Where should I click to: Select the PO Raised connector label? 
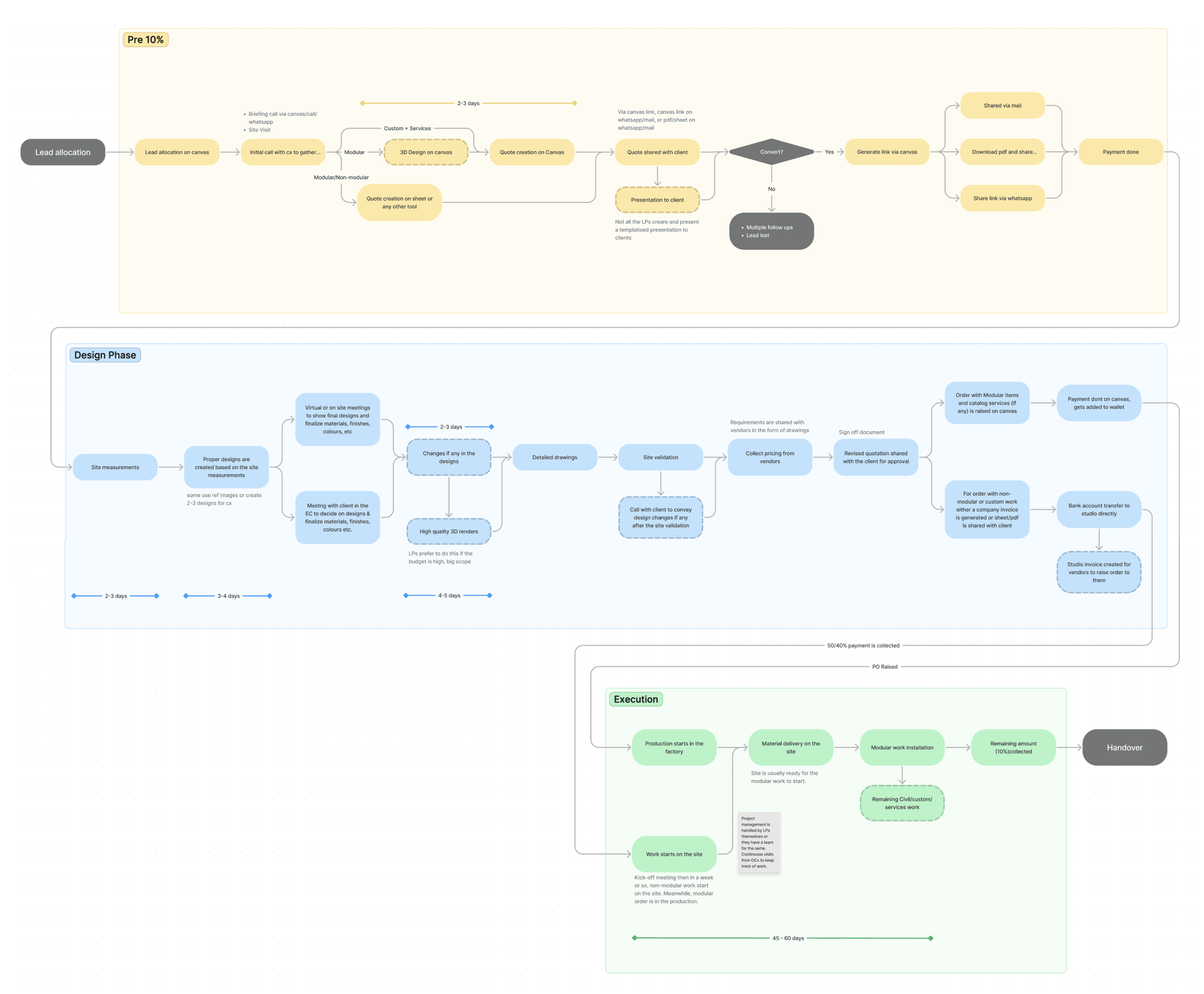coord(885,666)
